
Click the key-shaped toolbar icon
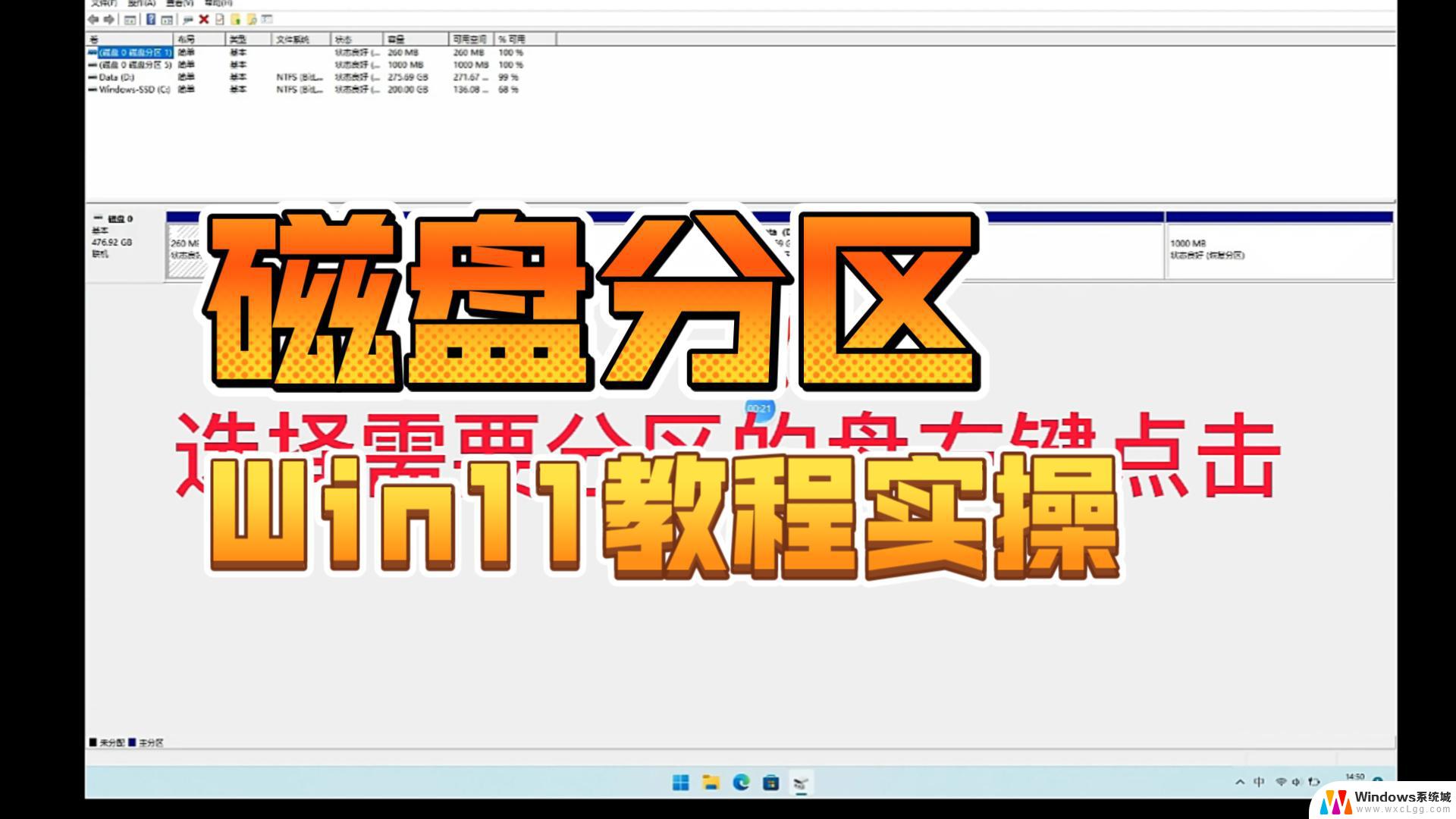(x=188, y=20)
